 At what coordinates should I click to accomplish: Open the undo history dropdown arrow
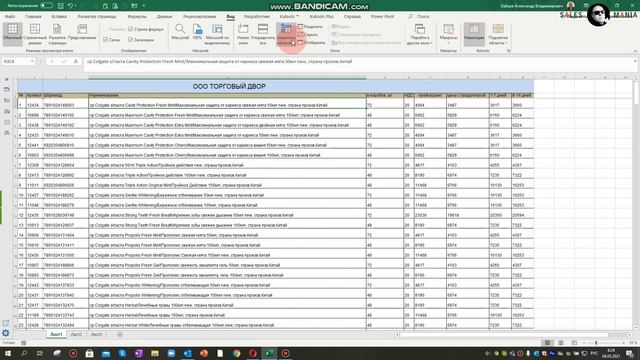76,6
